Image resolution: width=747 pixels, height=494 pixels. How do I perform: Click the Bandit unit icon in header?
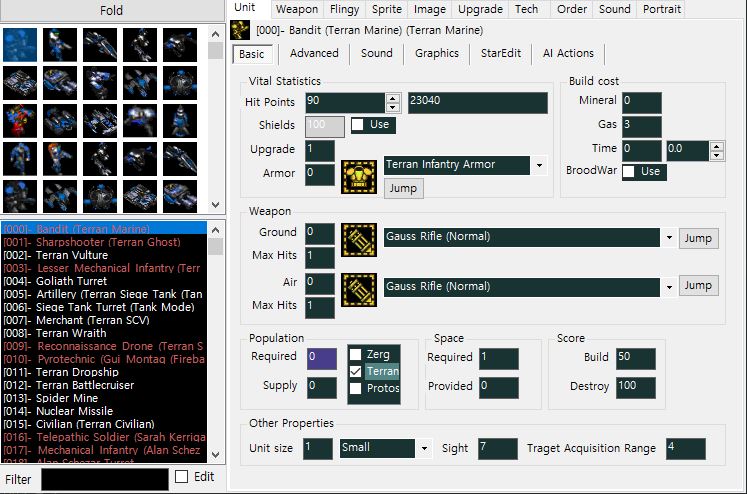[240, 30]
